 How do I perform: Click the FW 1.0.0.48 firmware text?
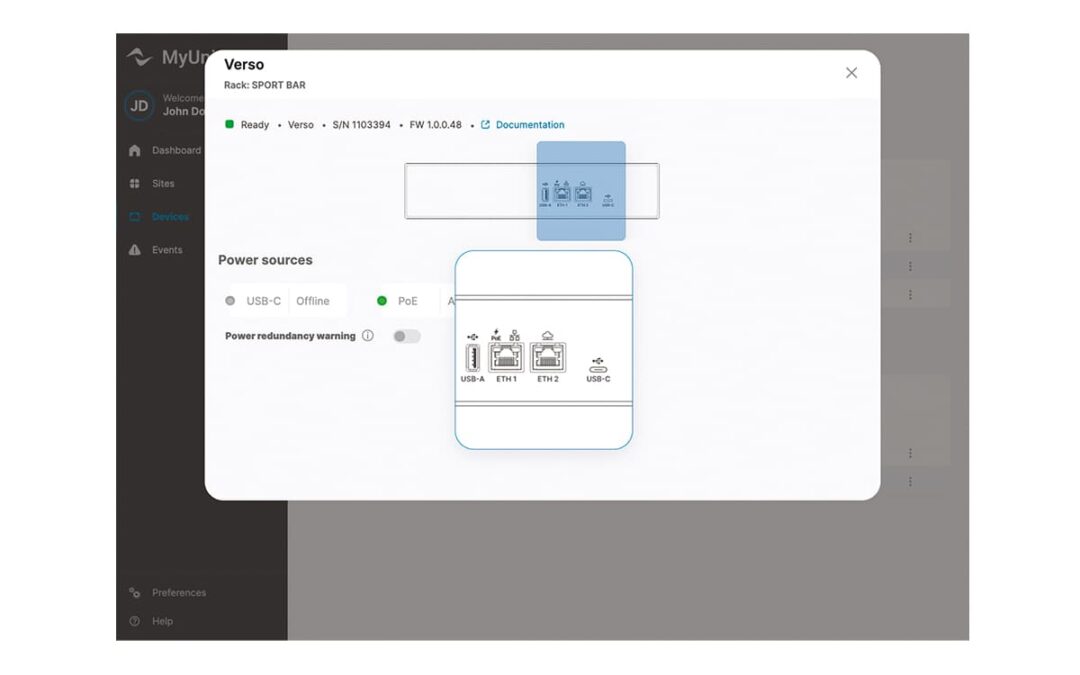435,125
